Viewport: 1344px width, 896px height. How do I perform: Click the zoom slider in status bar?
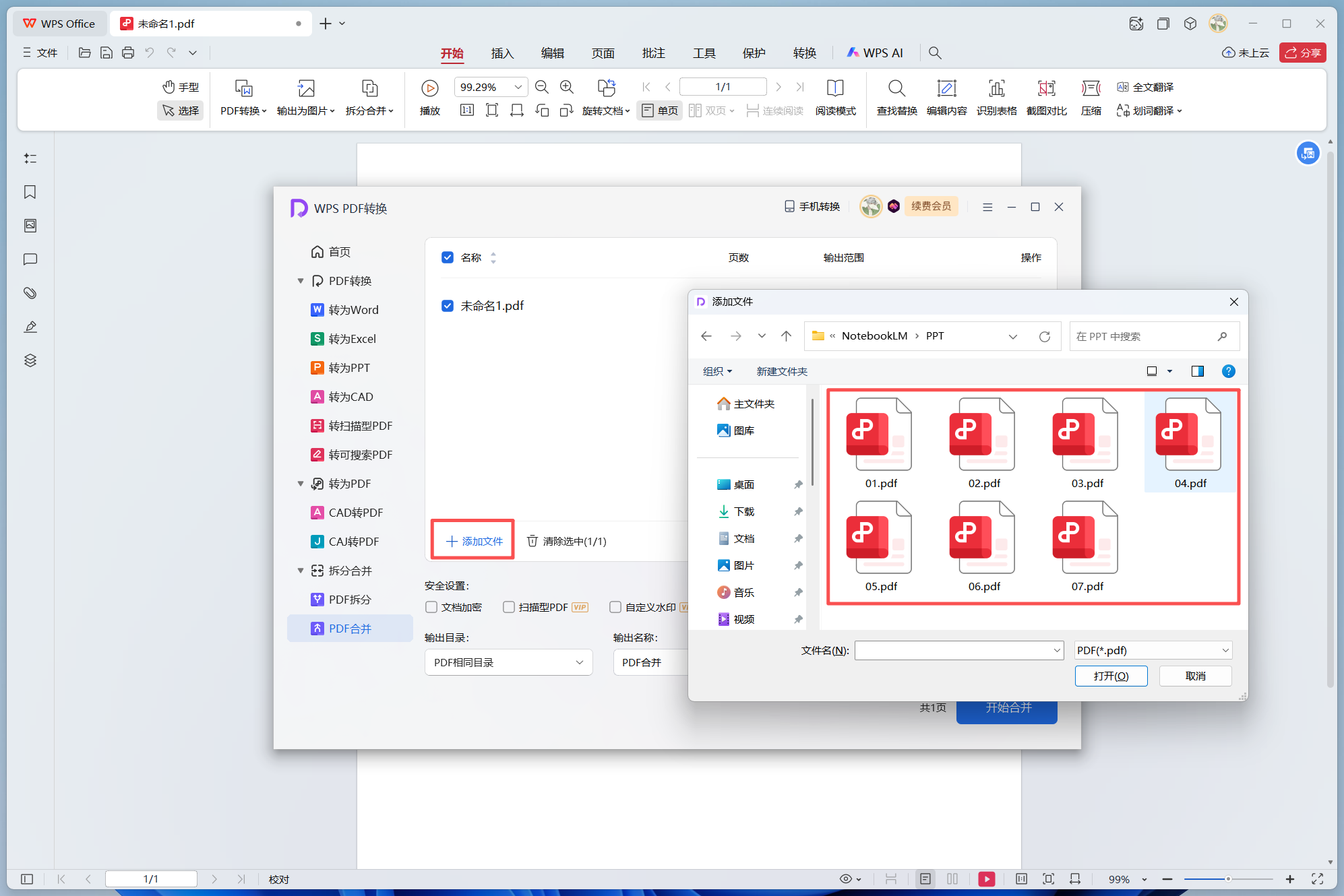(x=1227, y=879)
